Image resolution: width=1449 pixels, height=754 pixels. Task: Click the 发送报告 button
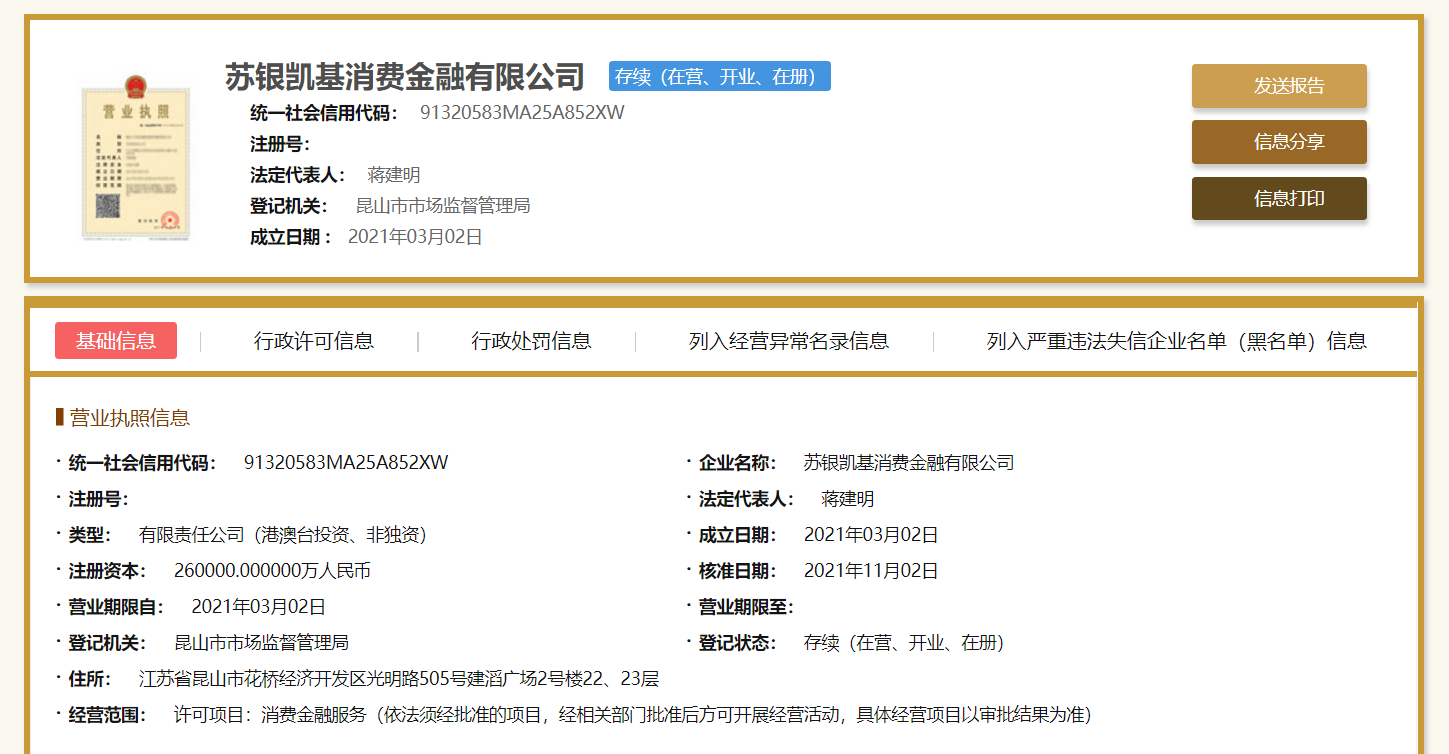[x=1278, y=86]
